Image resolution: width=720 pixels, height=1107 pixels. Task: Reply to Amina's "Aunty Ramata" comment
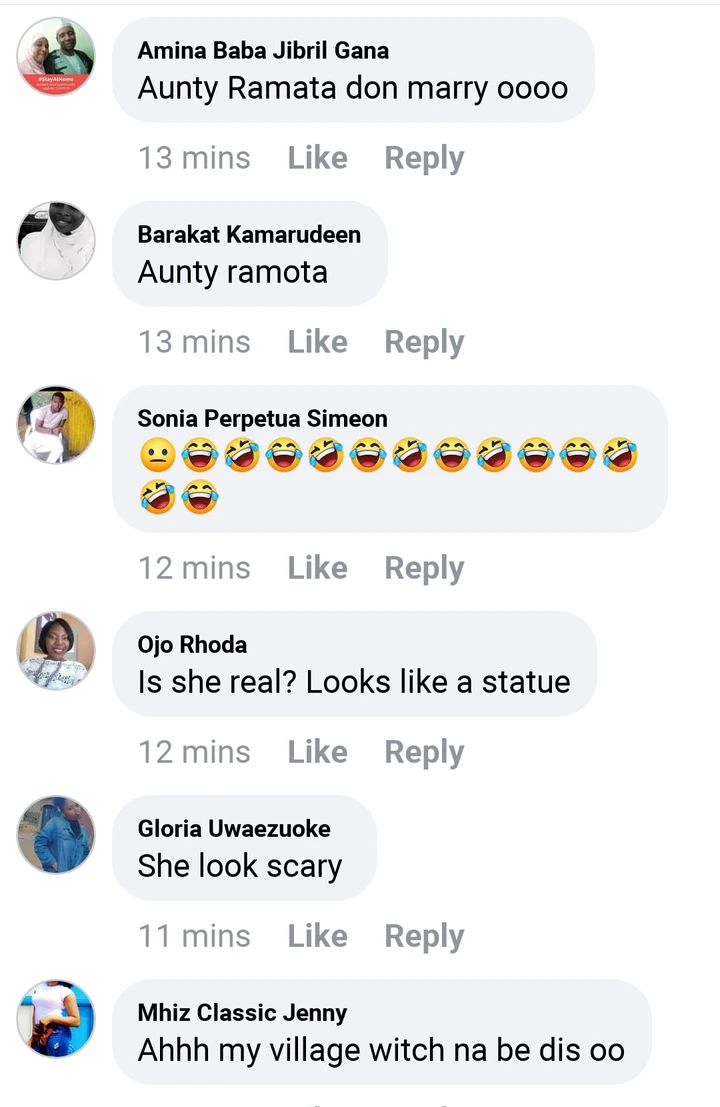(424, 158)
